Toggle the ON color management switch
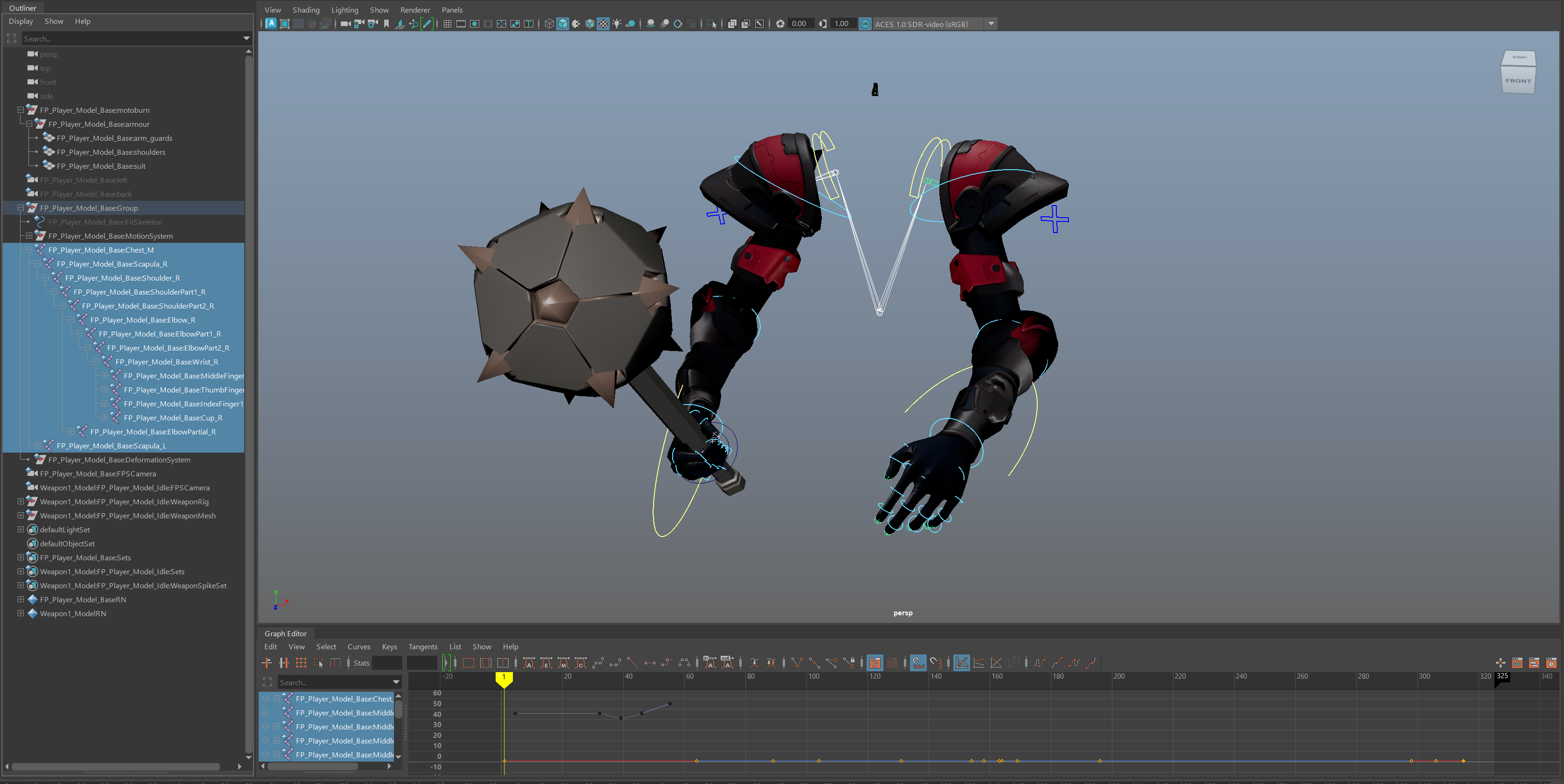The width and height of the screenshot is (1564, 784). click(x=865, y=24)
